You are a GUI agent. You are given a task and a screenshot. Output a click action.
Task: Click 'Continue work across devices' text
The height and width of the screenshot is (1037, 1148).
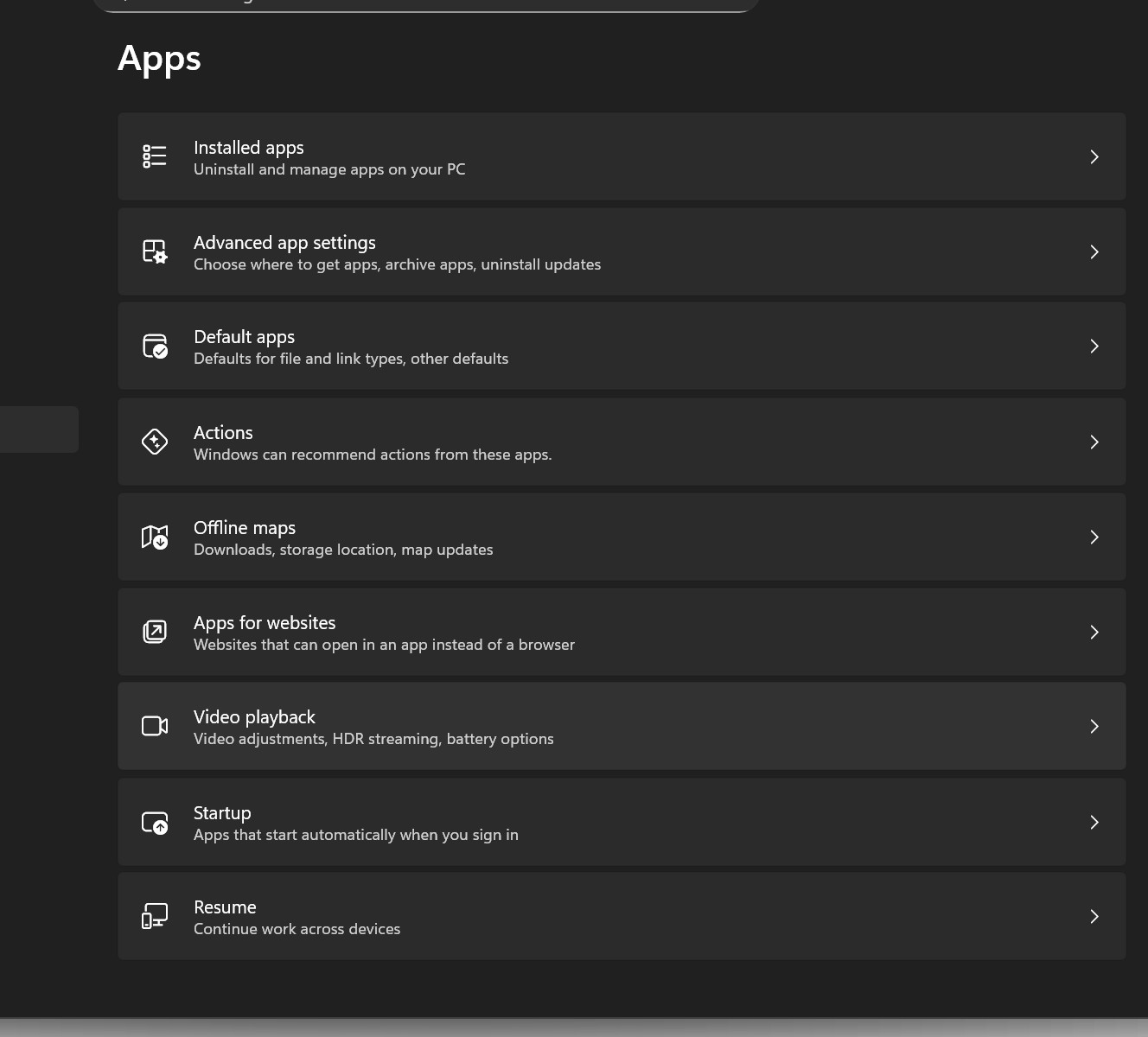click(297, 929)
